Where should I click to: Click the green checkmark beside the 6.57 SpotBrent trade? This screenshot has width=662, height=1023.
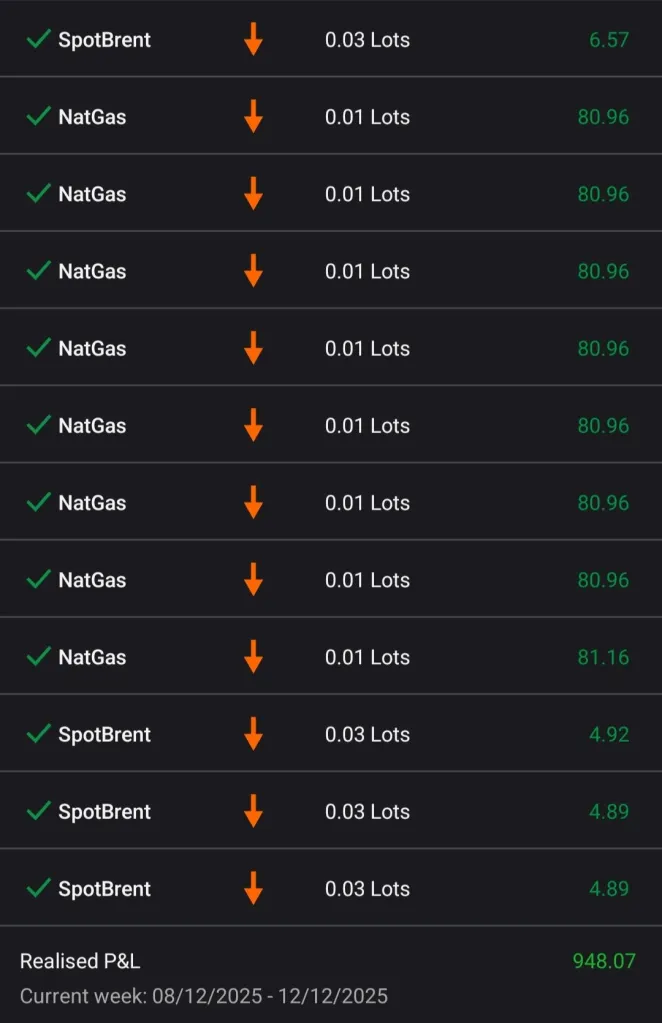pyautogui.click(x=38, y=40)
